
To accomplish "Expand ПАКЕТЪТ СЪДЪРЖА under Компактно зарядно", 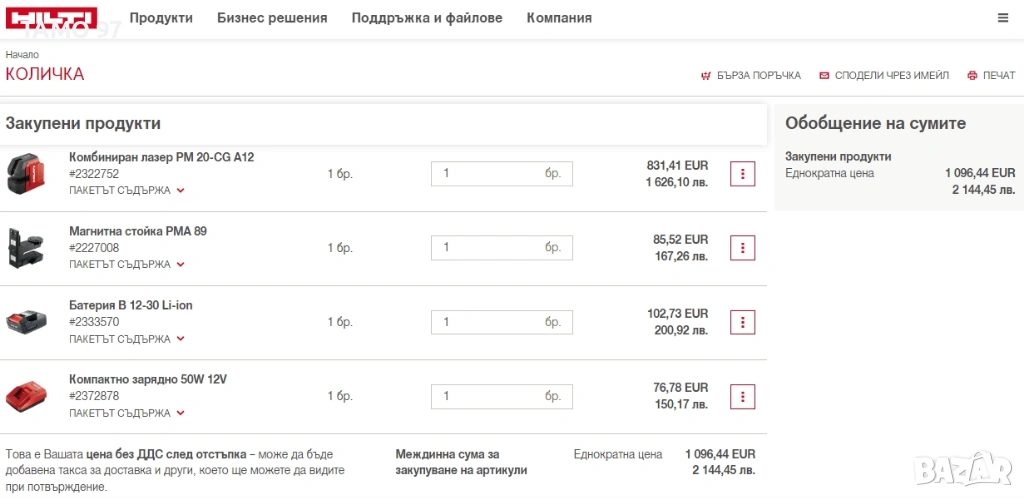I will click(x=127, y=414).
